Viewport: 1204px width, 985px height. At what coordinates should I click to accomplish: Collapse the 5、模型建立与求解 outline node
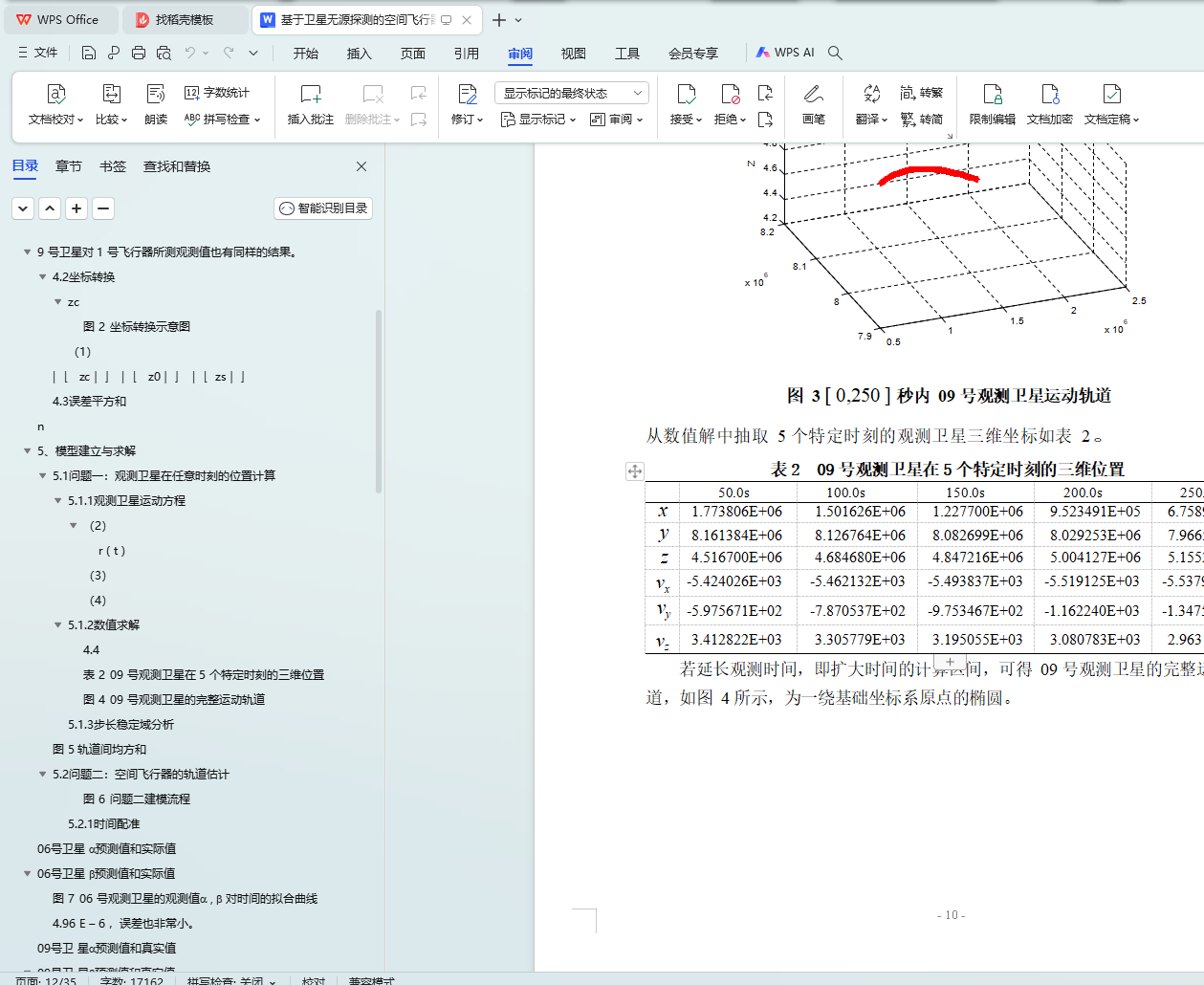[27, 451]
